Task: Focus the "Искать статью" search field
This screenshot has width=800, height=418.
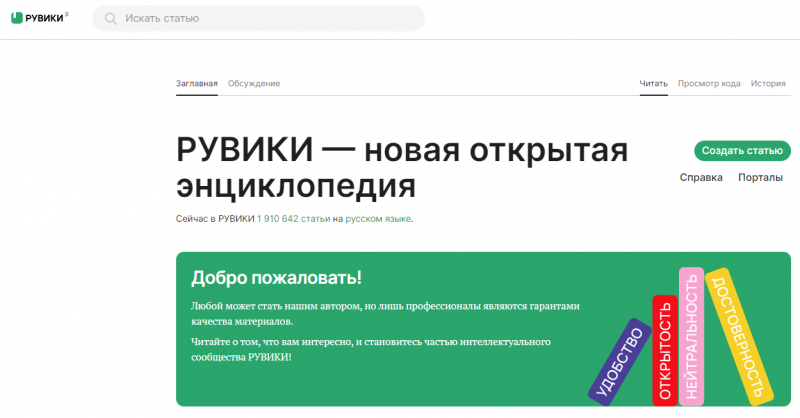Action: coord(259,18)
